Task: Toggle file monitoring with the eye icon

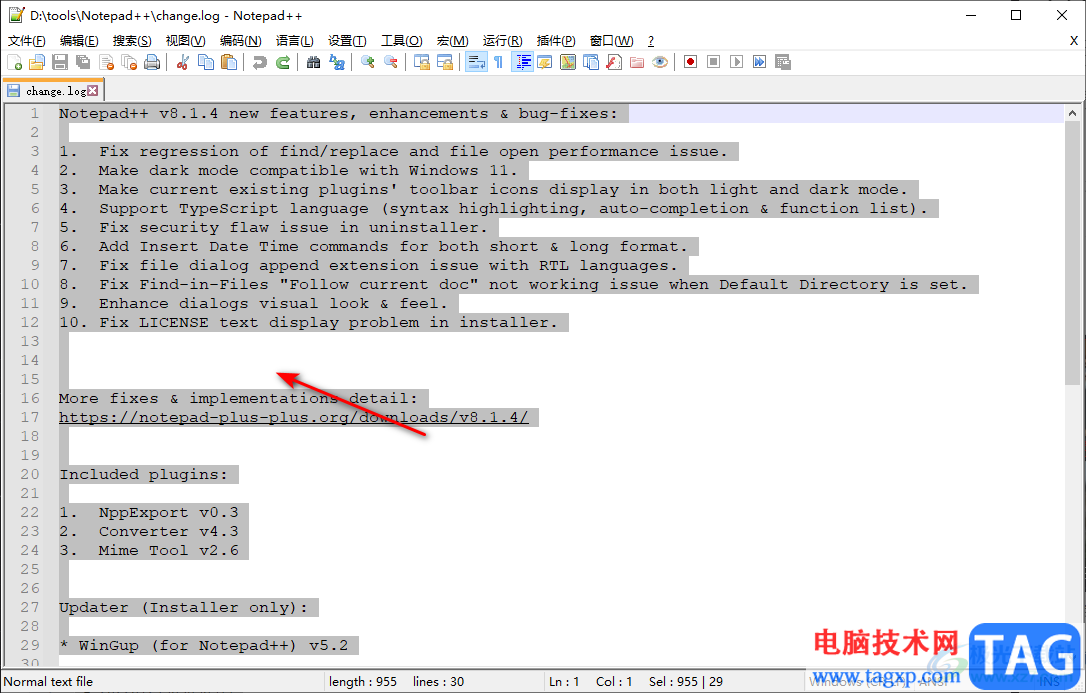Action: coord(660,62)
